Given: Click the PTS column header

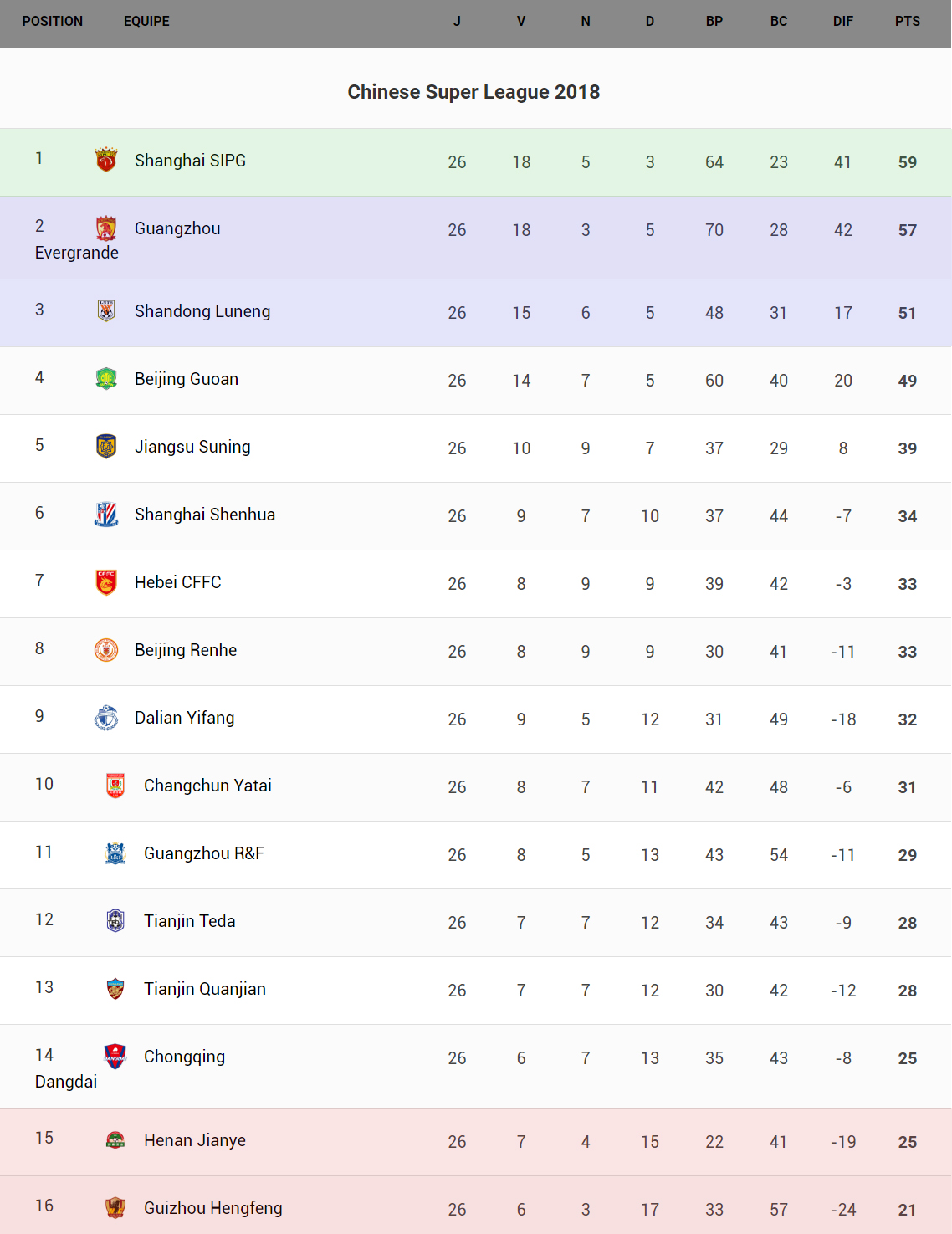Looking at the screenshot, I should click(x=907, y=22).
